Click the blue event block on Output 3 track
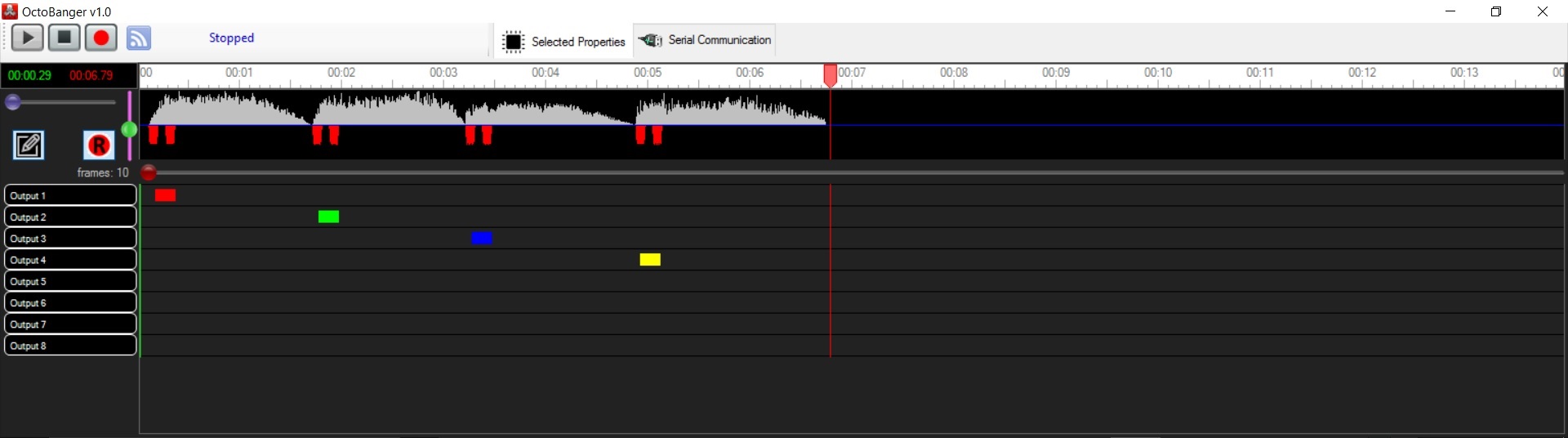The height and width of the screenshot is (438, 1568). (482, 238)
